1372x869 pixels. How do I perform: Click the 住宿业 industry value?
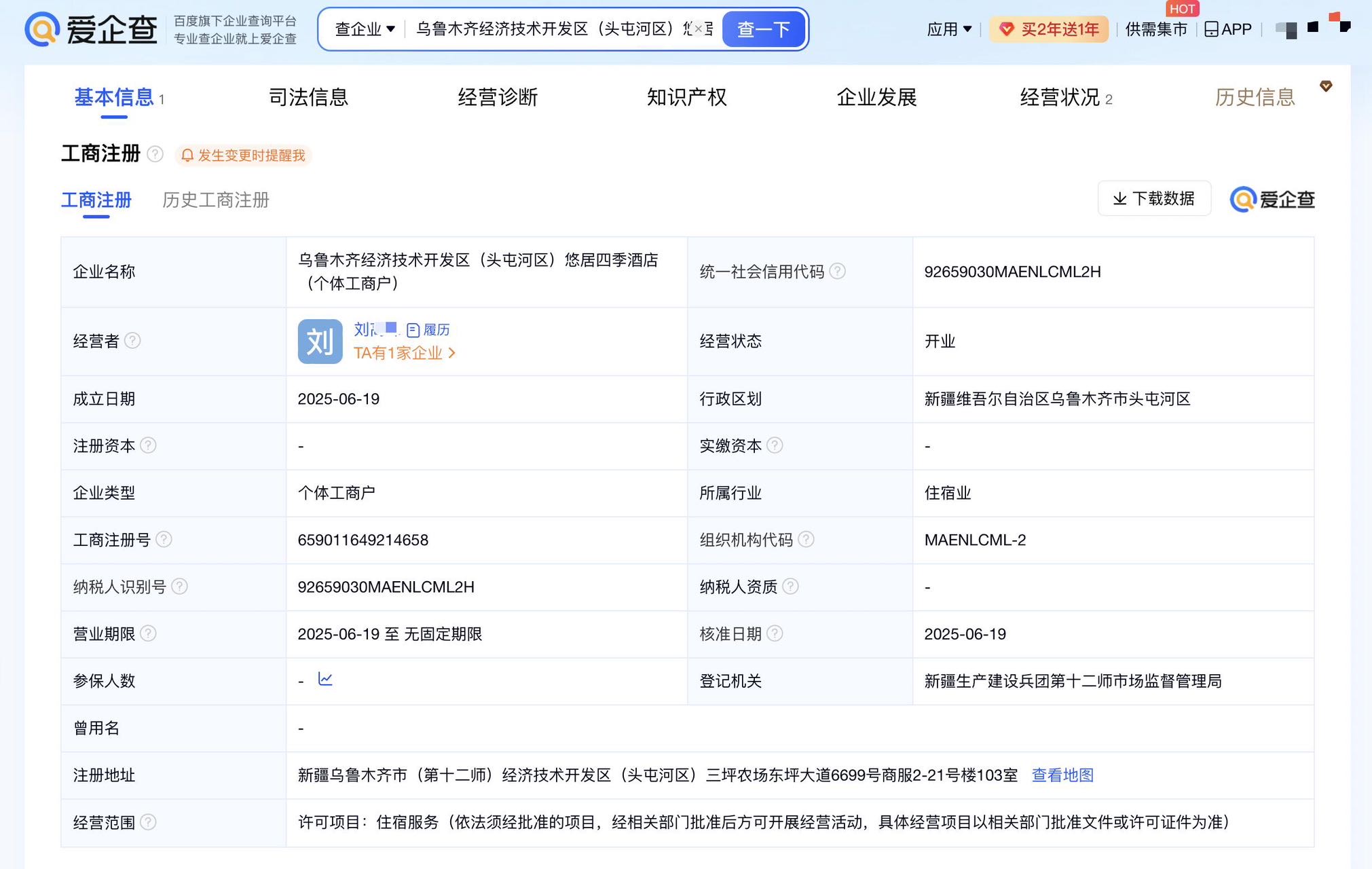pyautogui.click(x=948, y=493)
